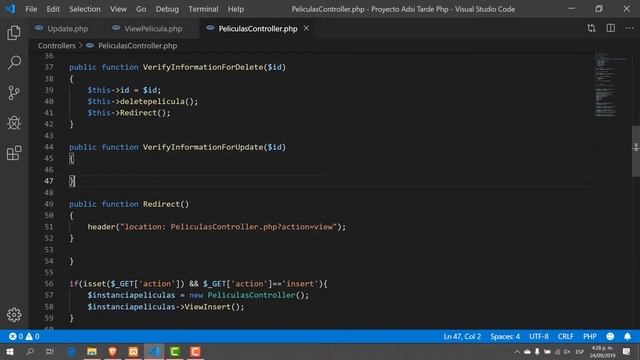
Task: Open Brave browser from taskbar
Action: tap(113, 351)
